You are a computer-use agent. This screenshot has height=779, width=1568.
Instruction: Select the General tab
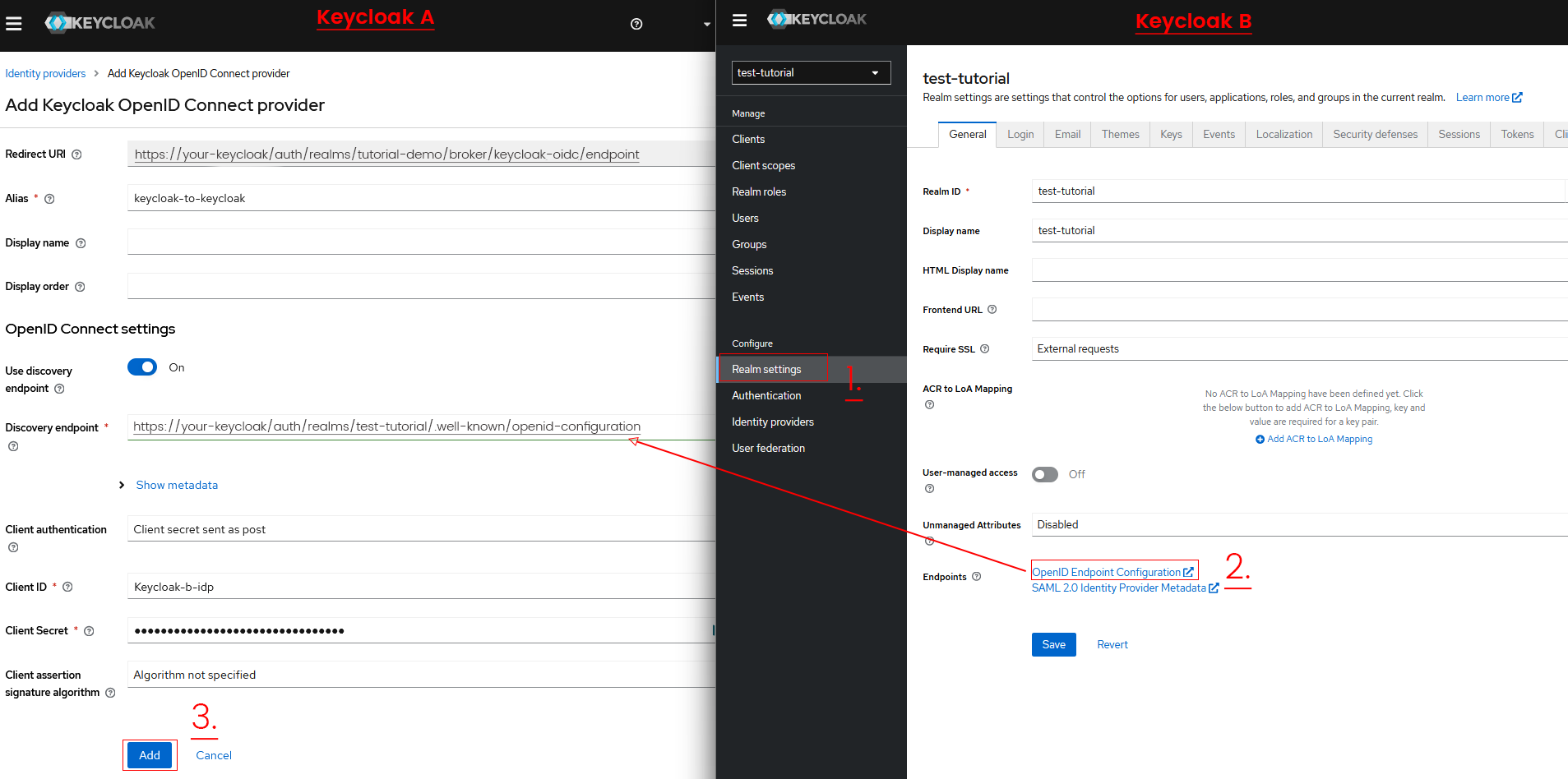(967, 134)
